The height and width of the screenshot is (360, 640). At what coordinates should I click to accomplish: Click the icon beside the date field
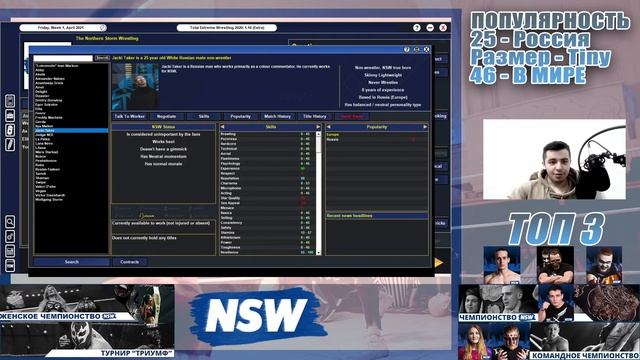tap(103, 28)
